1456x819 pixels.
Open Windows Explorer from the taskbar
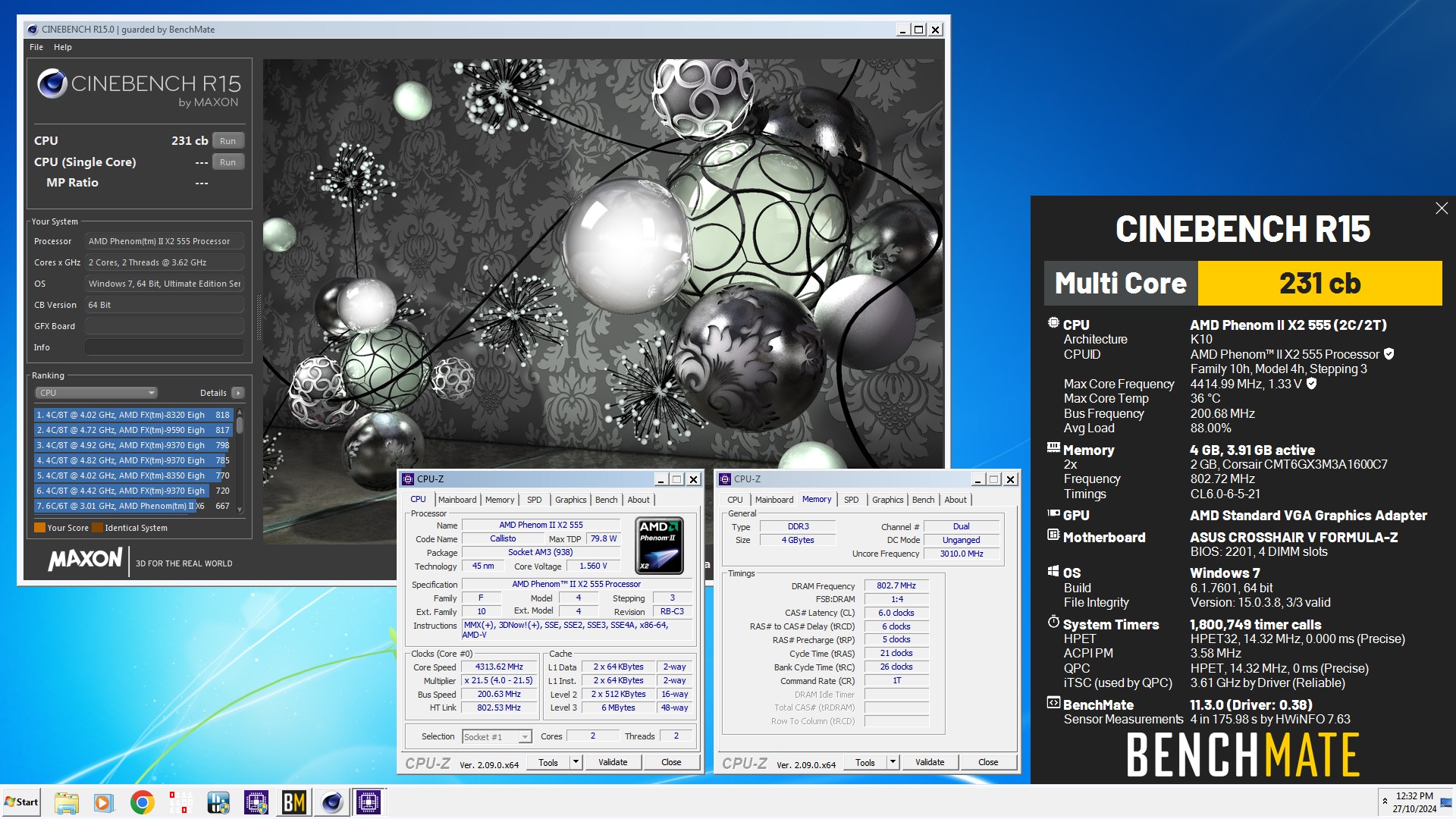(x=66, y=802)
